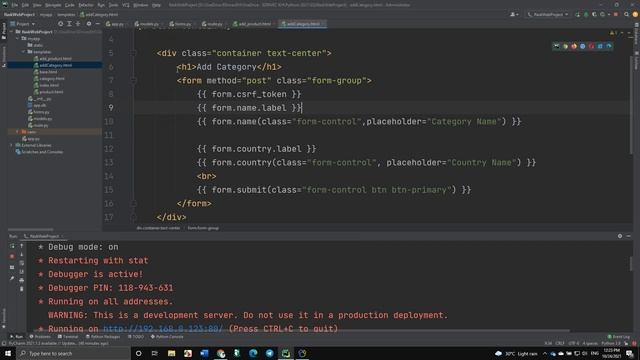Click Scroll down arrow in Run panel

tap(22, 255)
